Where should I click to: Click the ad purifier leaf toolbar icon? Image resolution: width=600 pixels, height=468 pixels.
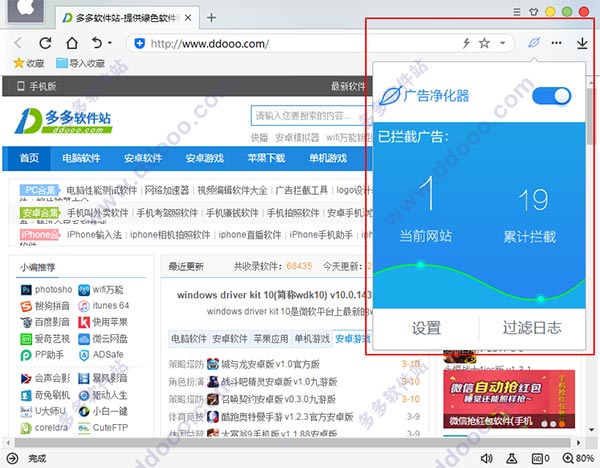(533, 42)
